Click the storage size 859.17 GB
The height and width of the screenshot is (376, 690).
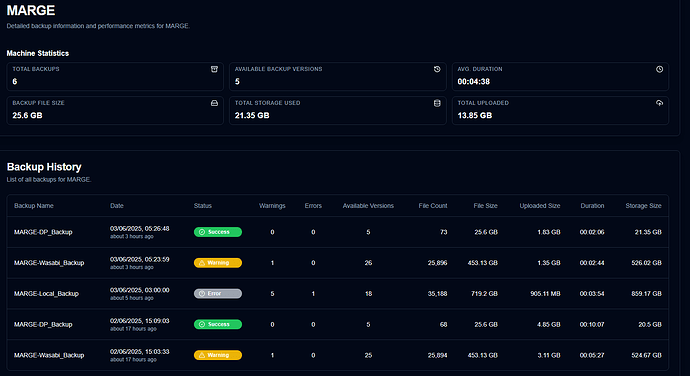646,294
